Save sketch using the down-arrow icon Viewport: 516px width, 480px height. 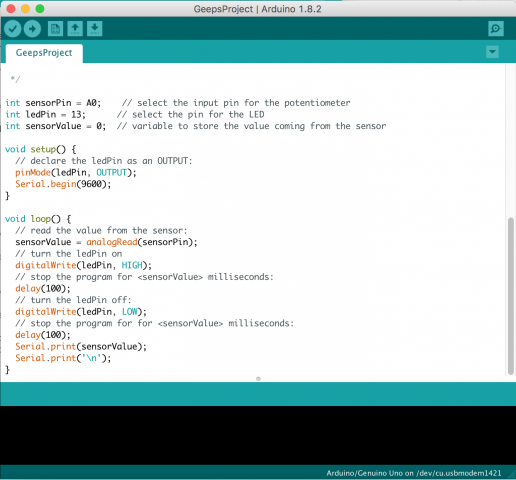pos(95,29)
